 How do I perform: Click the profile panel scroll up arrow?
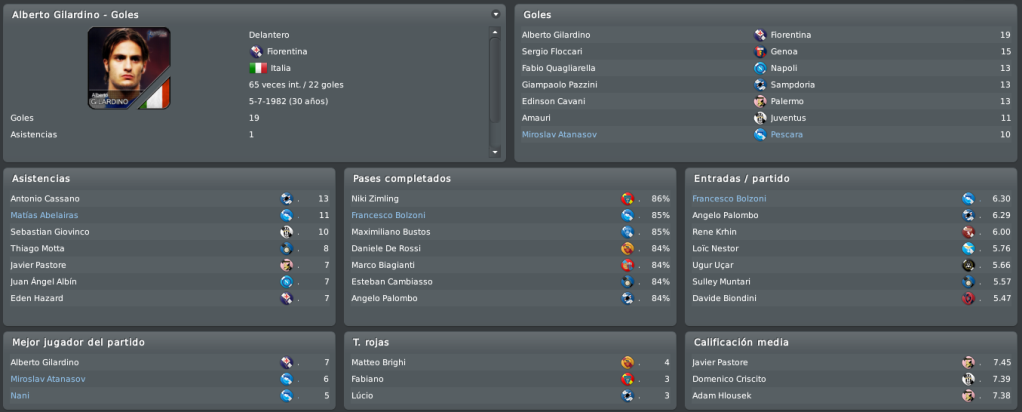click(x=495, y=31)
